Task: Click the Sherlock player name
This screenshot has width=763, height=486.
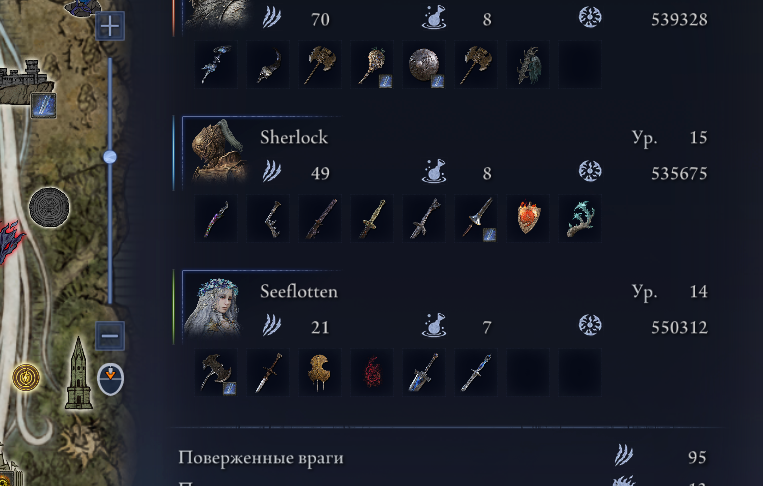Action: click(294, 138)
